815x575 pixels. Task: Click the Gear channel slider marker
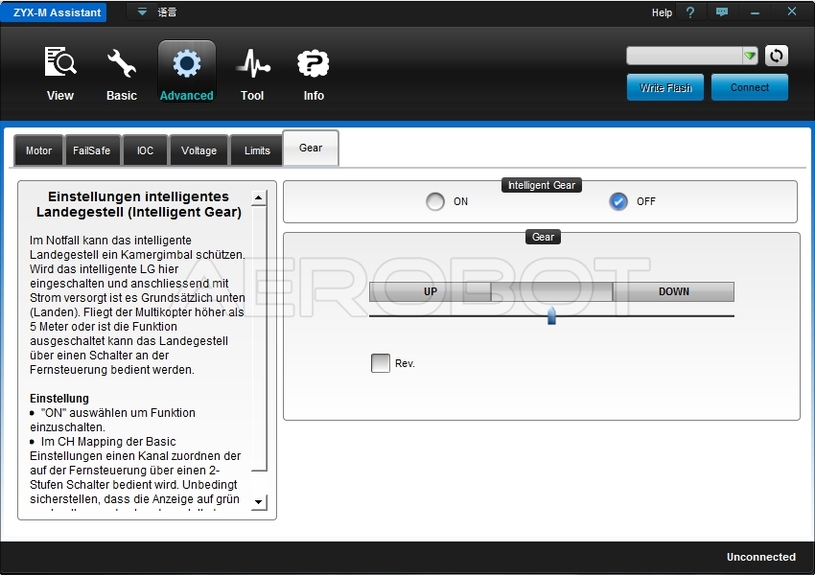(x=551, y=317)
